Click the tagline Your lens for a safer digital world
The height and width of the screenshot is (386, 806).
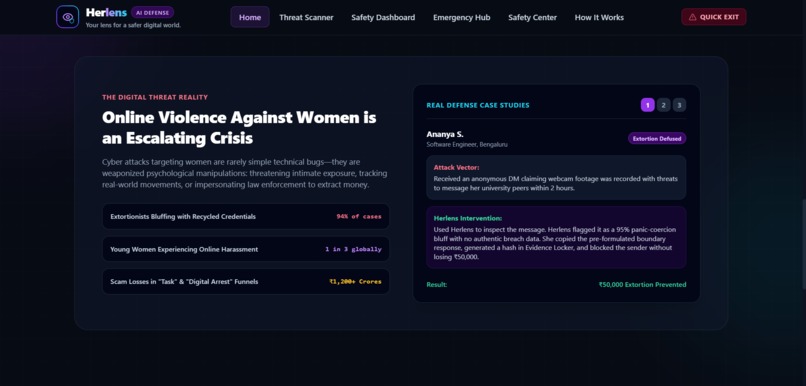click(x=133, y=25)
